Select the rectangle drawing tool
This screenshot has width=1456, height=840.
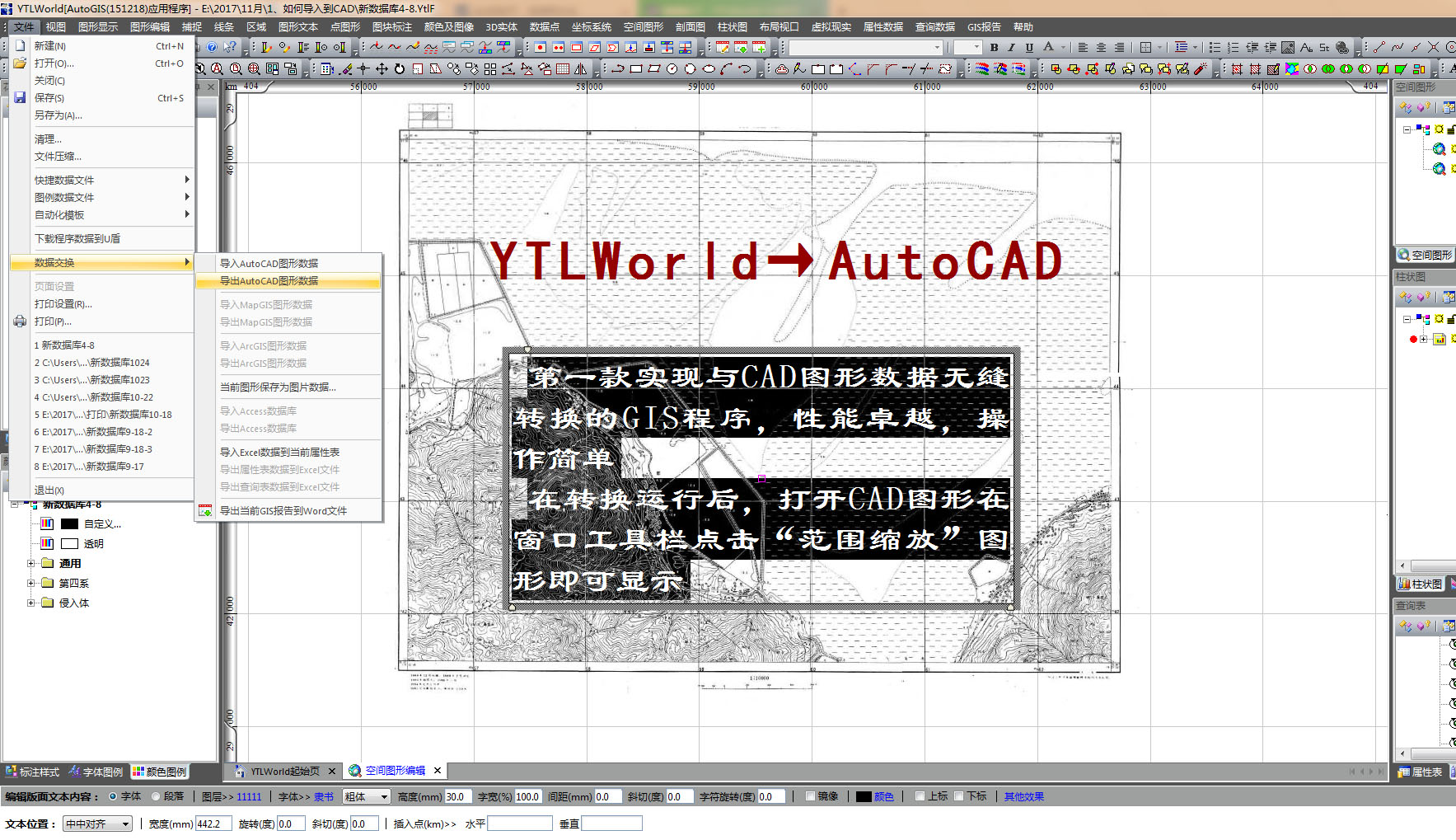[x=636, y=69]
